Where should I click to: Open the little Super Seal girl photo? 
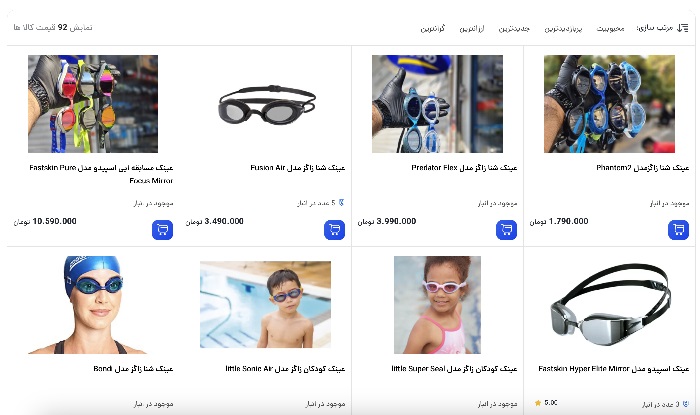(x=438, y=305)
